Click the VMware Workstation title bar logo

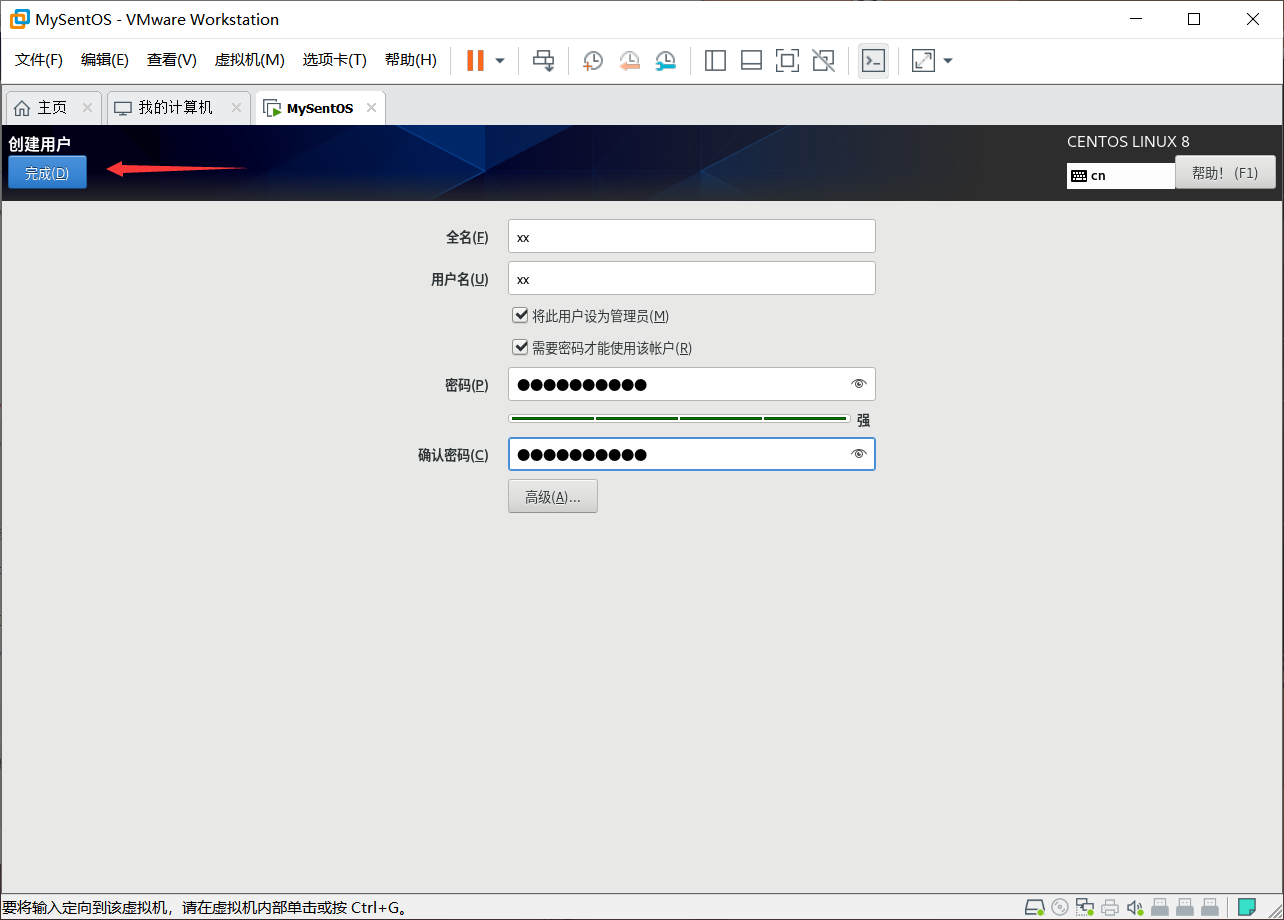pyautogui.click(x=19, y=19)
